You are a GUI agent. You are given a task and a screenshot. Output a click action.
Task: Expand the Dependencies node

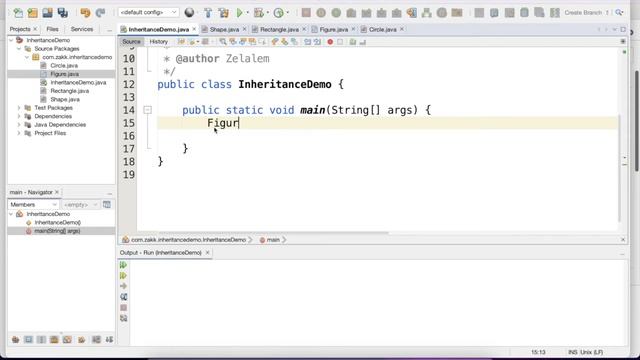point(19,116)
